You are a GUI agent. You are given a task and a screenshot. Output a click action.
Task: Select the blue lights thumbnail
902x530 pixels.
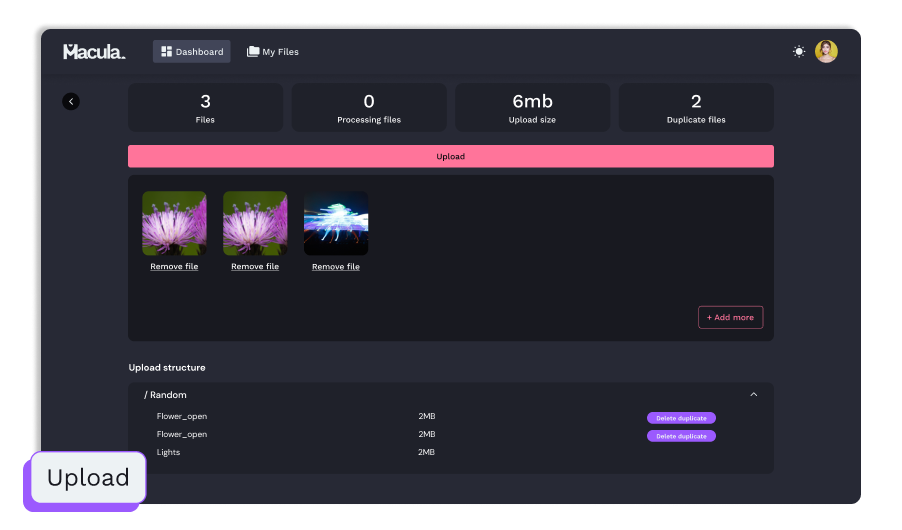[336, 223]
